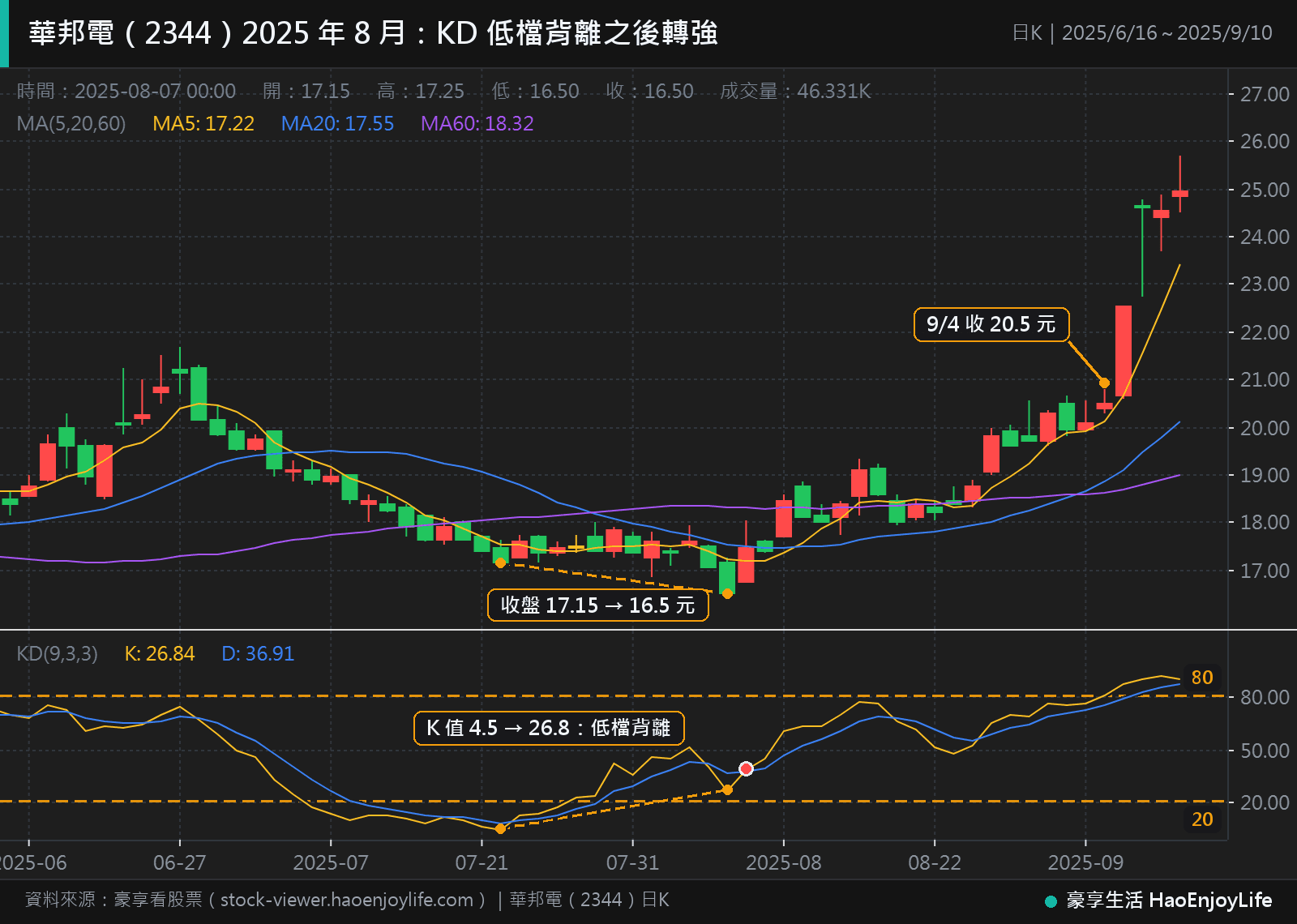Click the K 值 4.5 → 26.8：低檔背離 annotation
Screen dimensions: 1297x924
pyautogui.click(x=549, y=728)
